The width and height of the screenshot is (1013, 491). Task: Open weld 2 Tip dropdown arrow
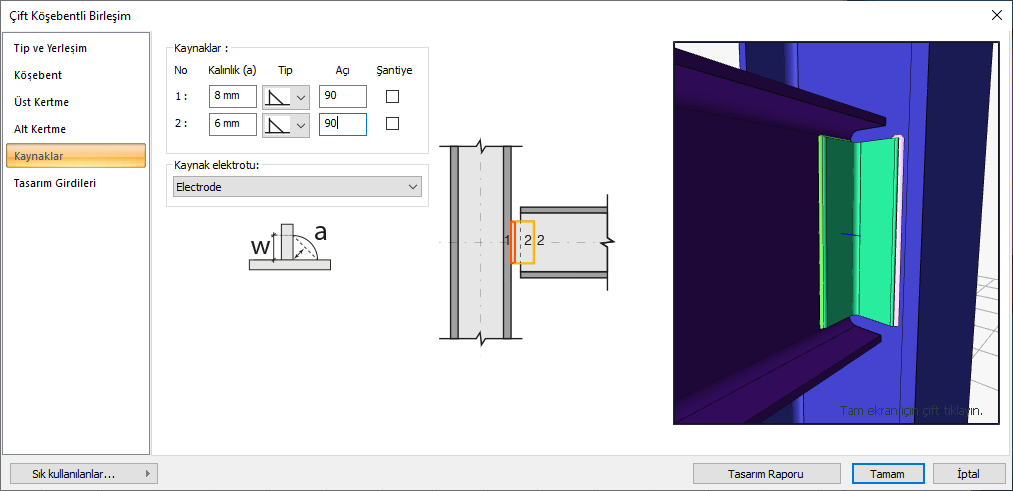point(300,124)
